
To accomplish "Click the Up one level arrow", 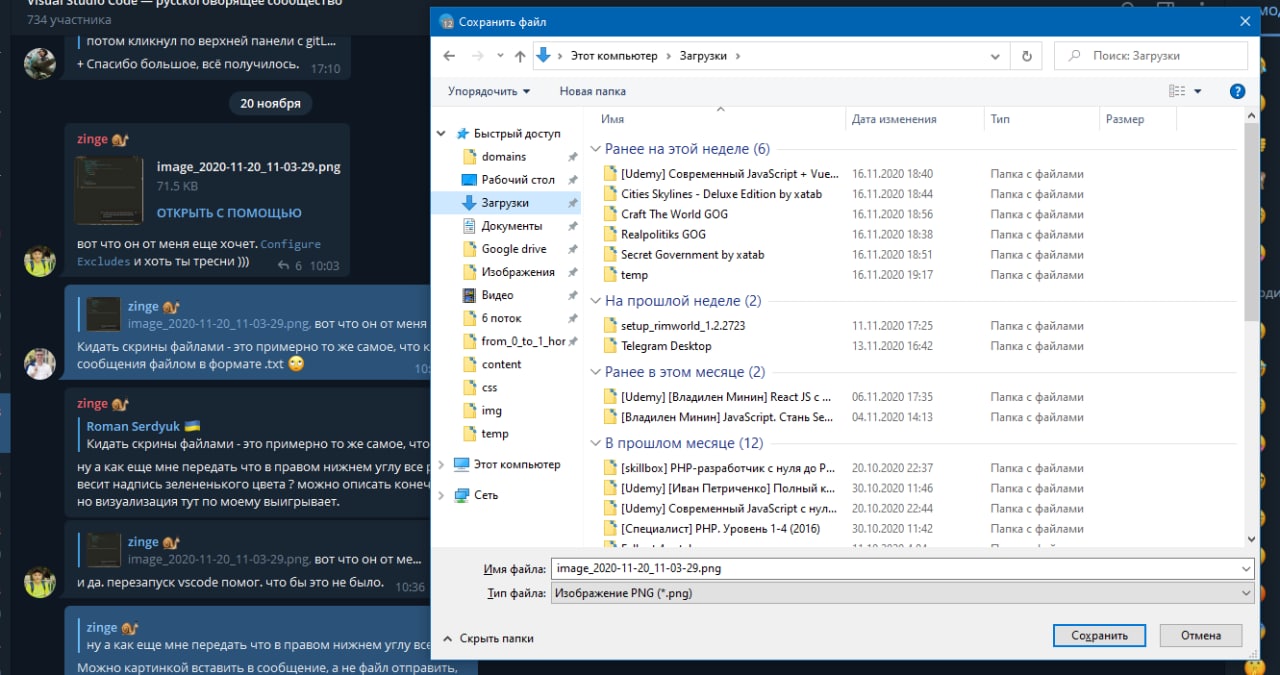I will [x=520, y=56].
